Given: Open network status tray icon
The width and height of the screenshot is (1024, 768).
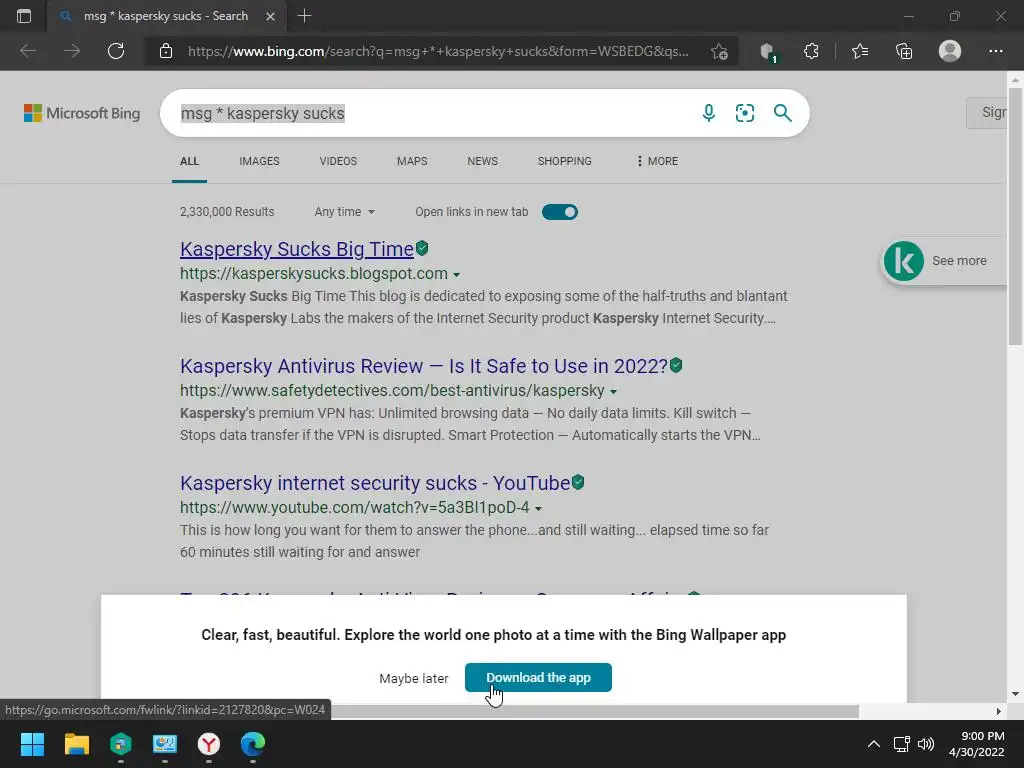Looking at the screenshot, I should click(901, 744).
